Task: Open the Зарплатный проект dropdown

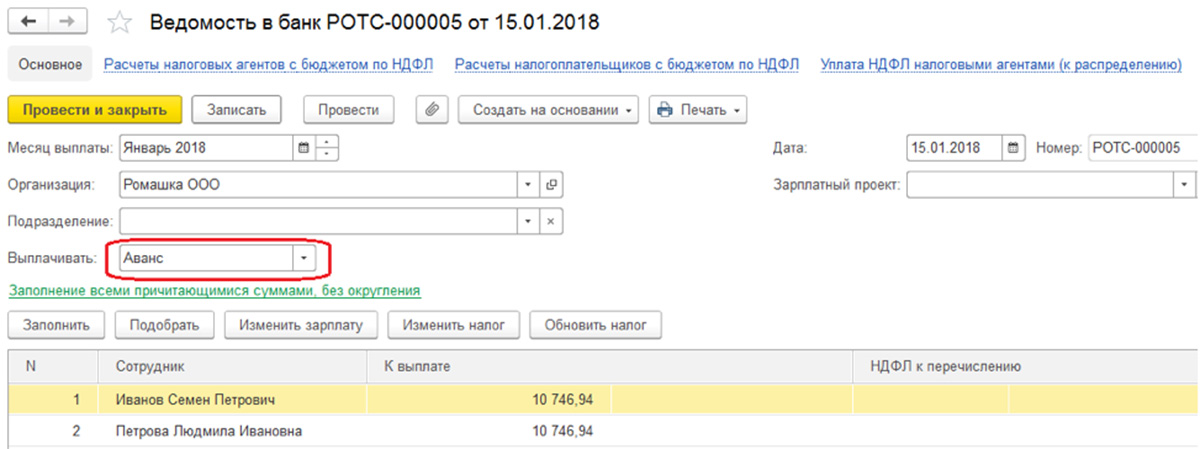Action: point(1185,185)
